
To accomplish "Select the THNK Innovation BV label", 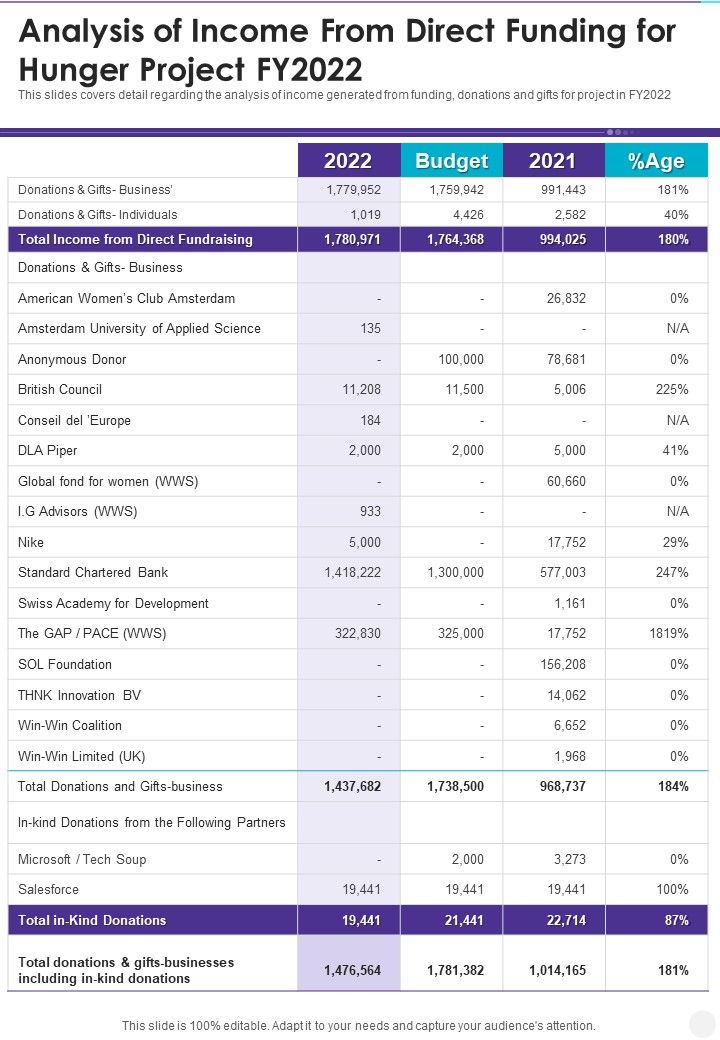I will (80, 696).
